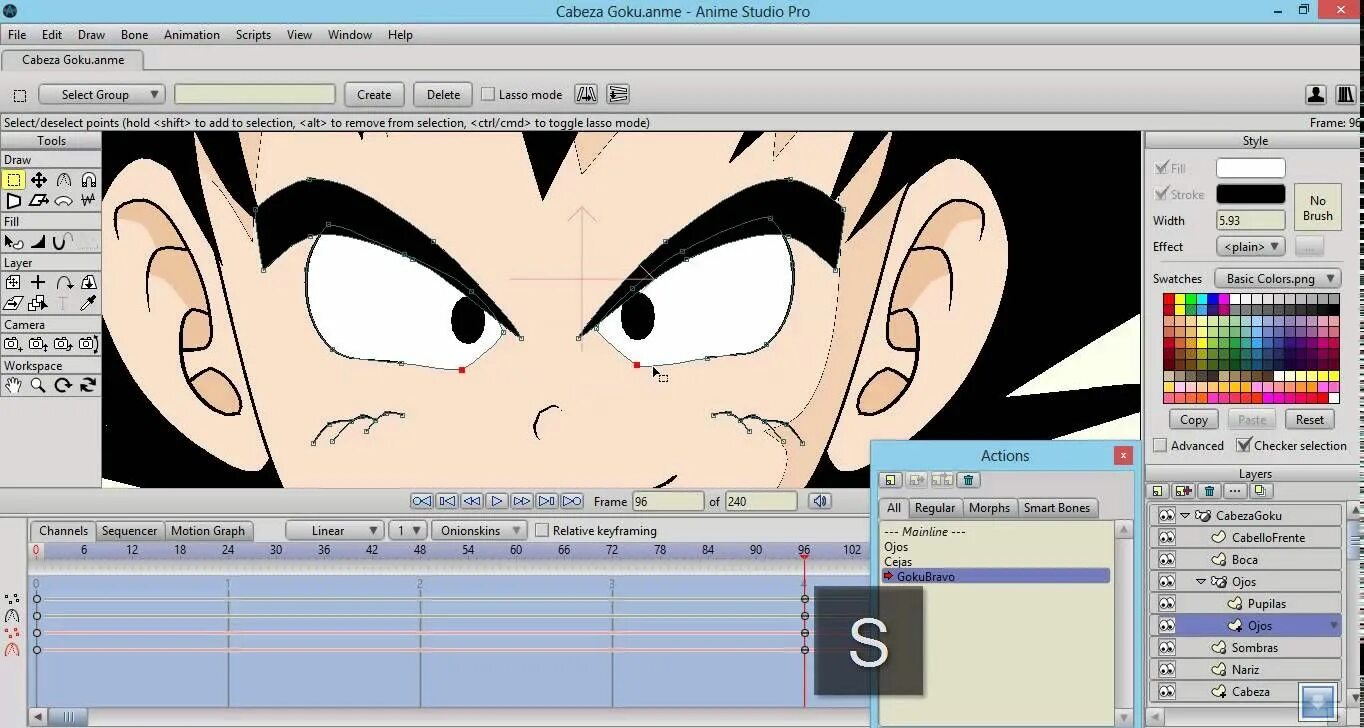Choose the Magnet tool

click(89, 180)
